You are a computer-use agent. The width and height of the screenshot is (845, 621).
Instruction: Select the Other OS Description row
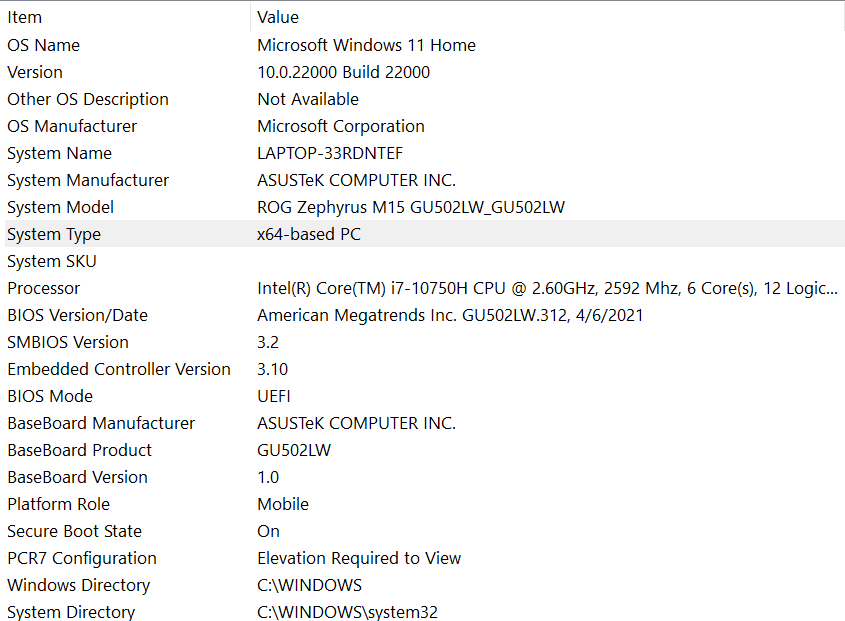click(x=88, y=99)
